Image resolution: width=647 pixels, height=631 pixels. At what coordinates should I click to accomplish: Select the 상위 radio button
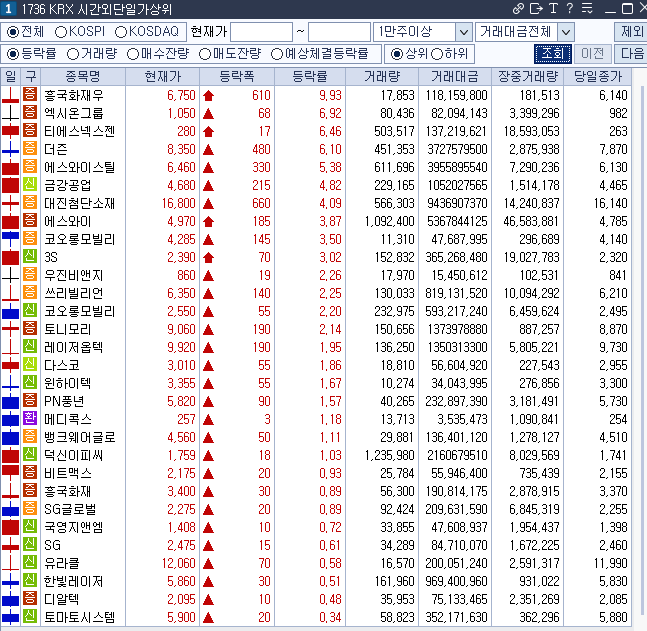click(x=397, y=54)
